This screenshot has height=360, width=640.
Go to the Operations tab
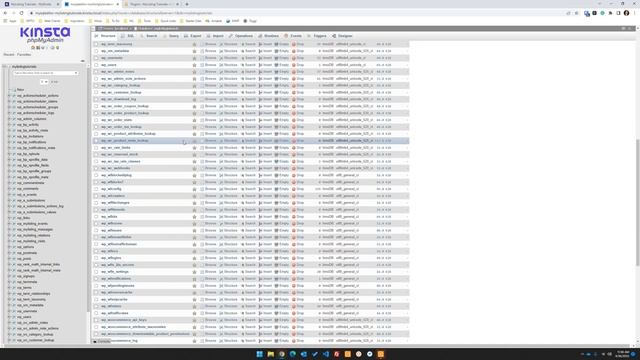click(x=241, y=36)
